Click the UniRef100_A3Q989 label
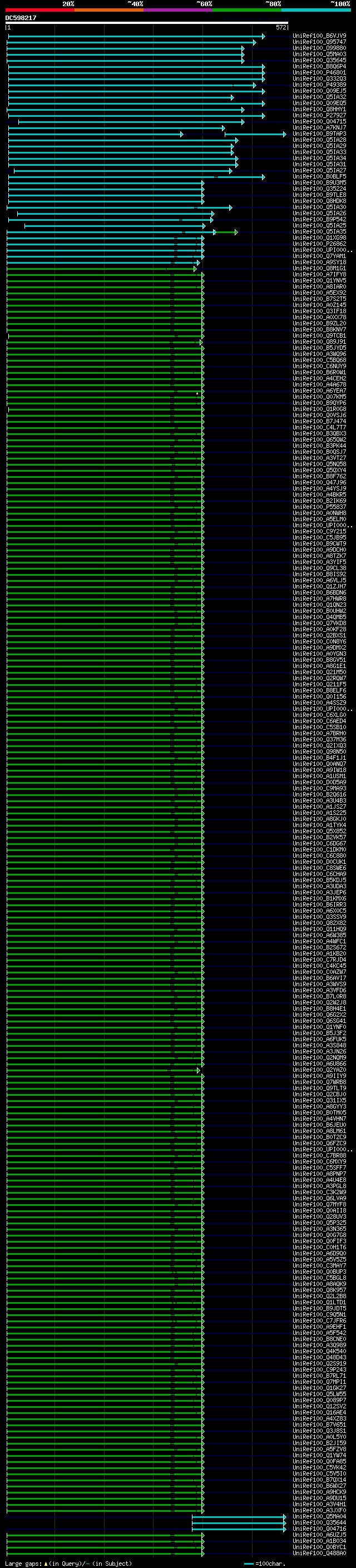 pyautogui.click(x=319, y=1345)
